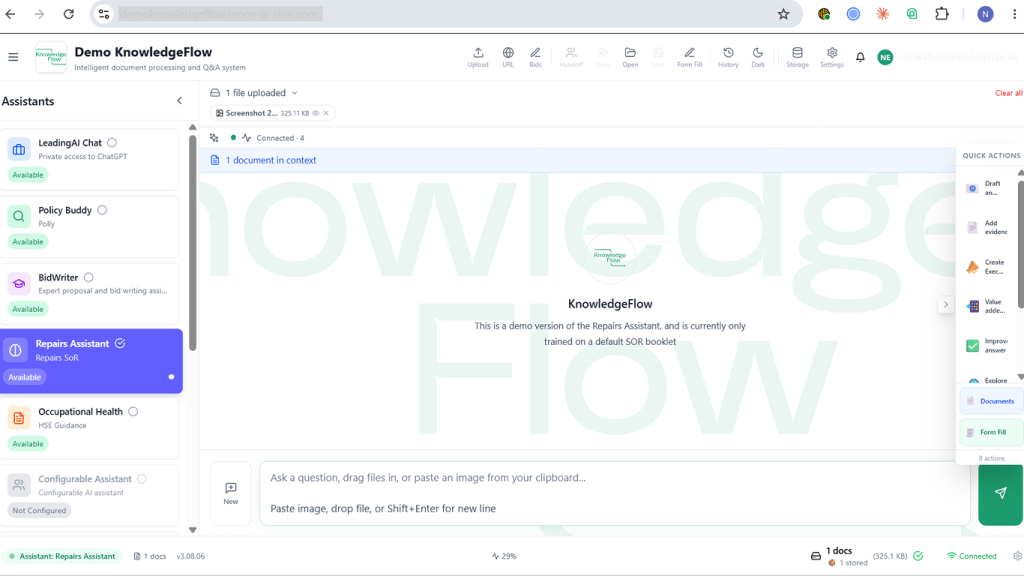Screen dimensions: 1024x576
Task: Collapse the Assistants sidebar with the chevron
Action: tap(180, 101)
